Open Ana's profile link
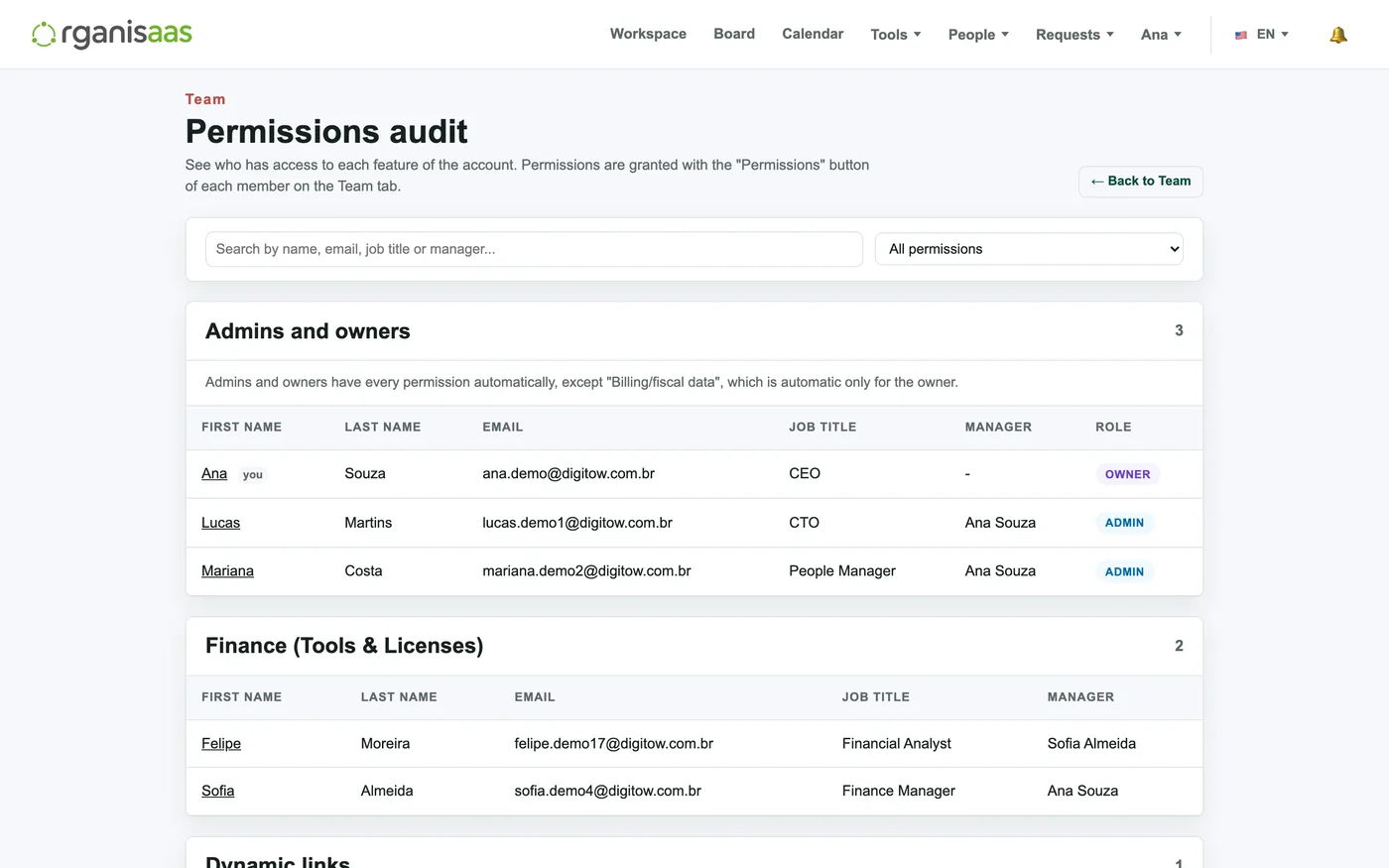1389x868 pixels. pyautogui.click(x=214, y=474)
